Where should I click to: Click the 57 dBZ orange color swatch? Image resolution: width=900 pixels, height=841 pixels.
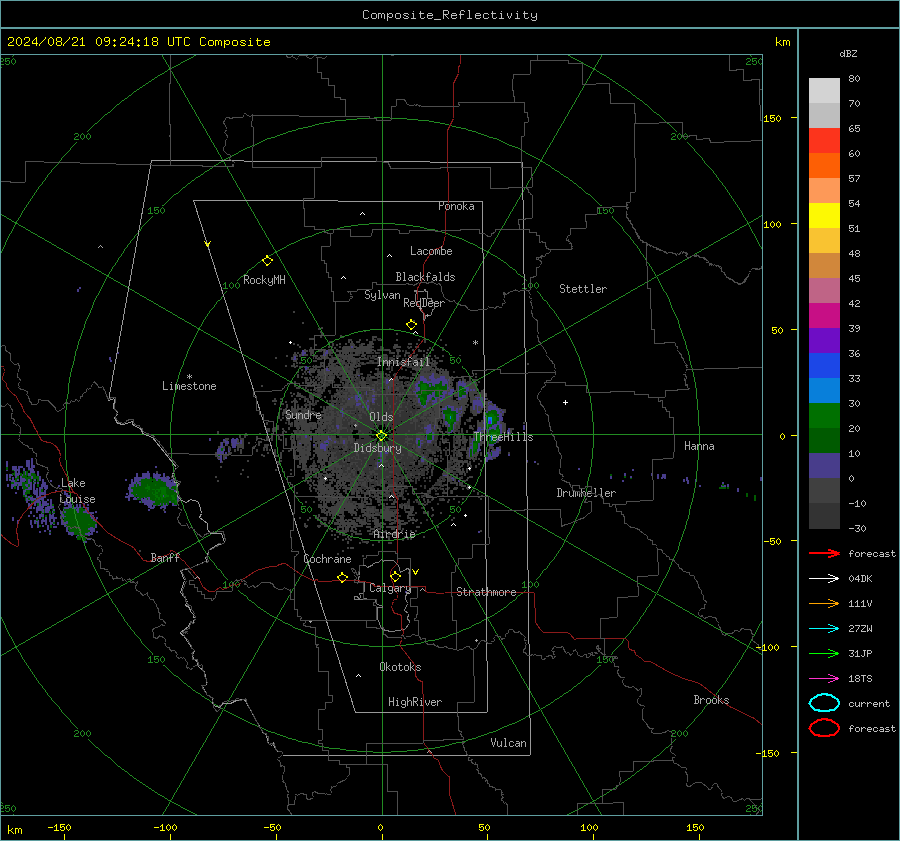824,165
